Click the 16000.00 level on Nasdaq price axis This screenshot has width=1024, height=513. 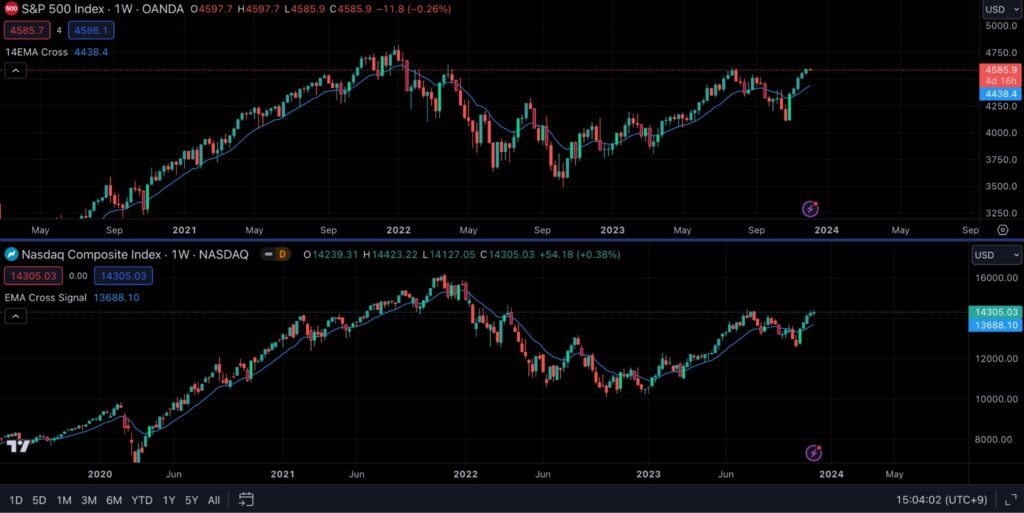pos(996,277)
